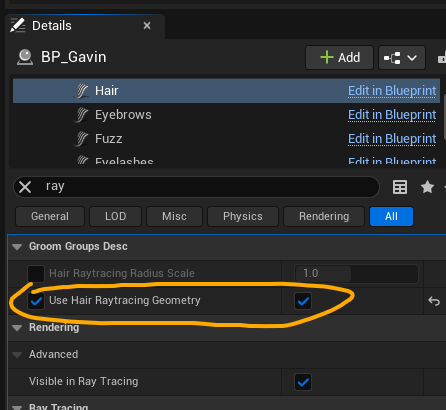Image resolution: width=446 pixels, height=410 pixels.
Task: Open the property matrix table view icon
Action: pyautogui.click(x=400, y=187)
